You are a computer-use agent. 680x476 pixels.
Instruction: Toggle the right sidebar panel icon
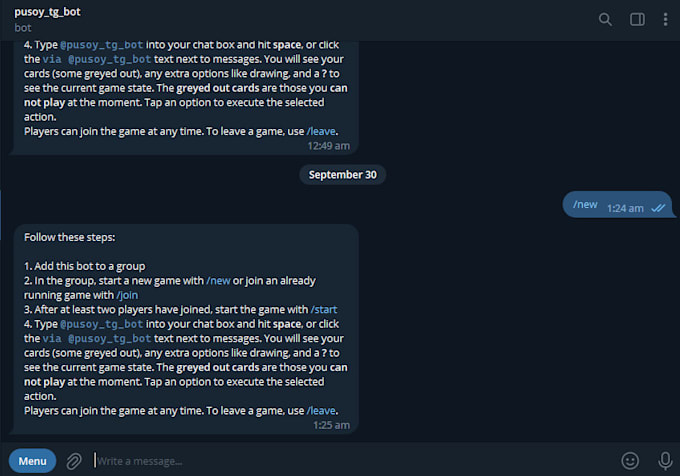(x=637, y=20)
